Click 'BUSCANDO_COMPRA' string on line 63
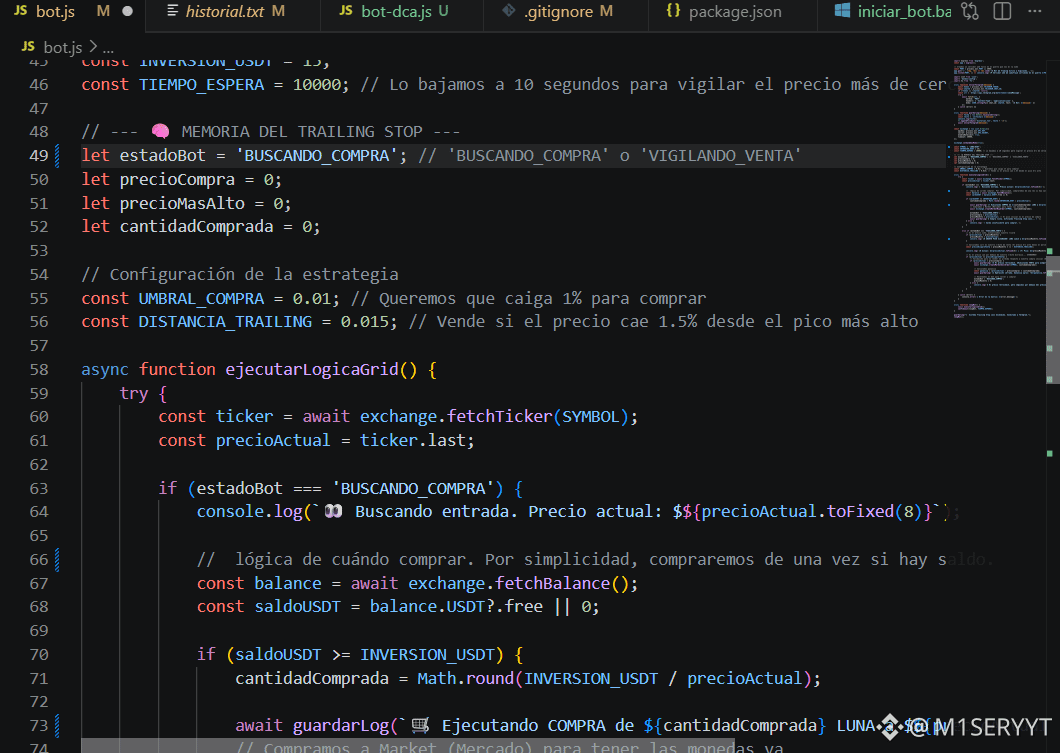The width and height of the screenshot is (1060, 753). click(x=412, y=488)
